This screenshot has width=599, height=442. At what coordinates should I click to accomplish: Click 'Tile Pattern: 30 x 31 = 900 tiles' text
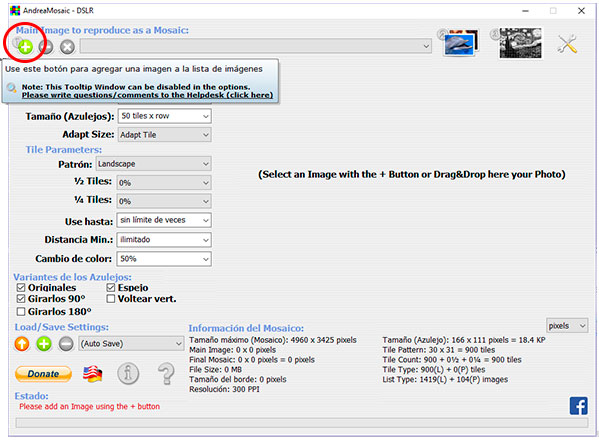439,350
